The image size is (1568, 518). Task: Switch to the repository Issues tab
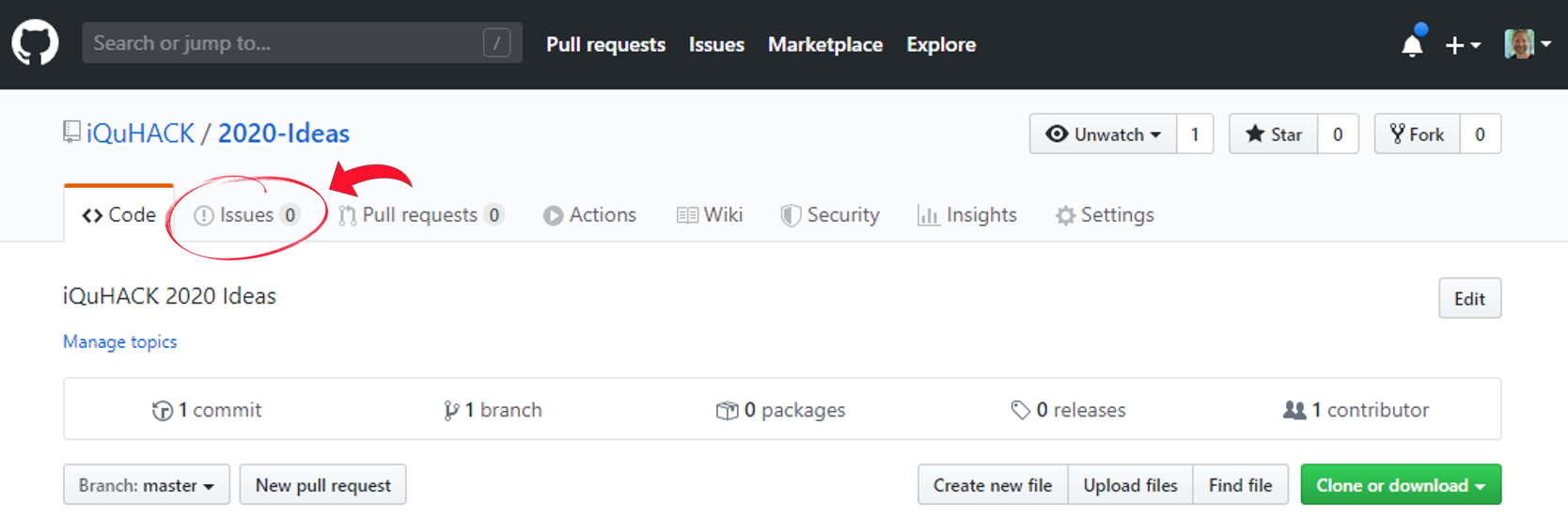click(246, 215)
